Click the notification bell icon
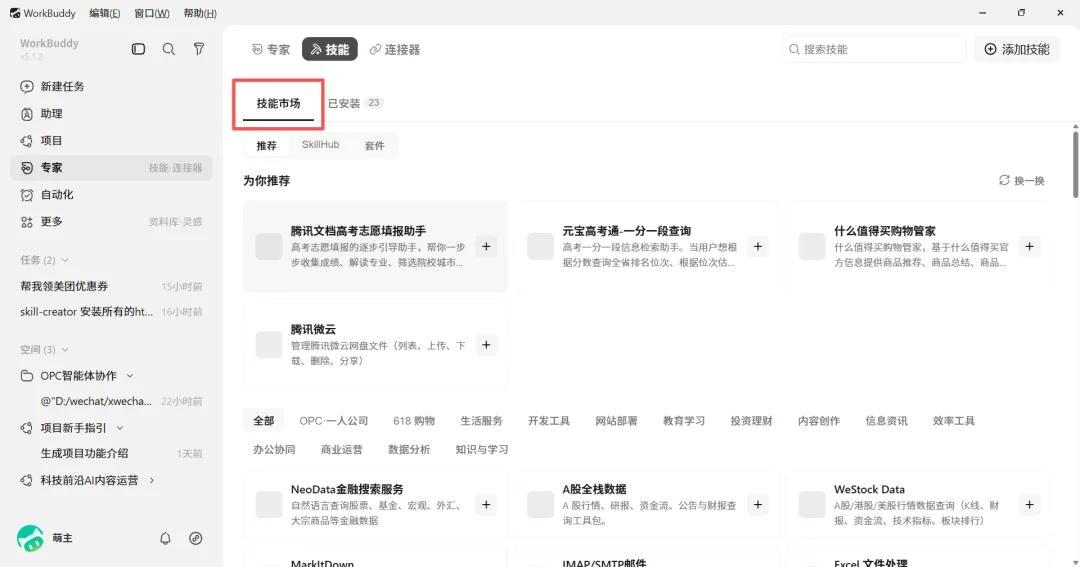The width and height of the screenshot is (1080, 567). 165,538
